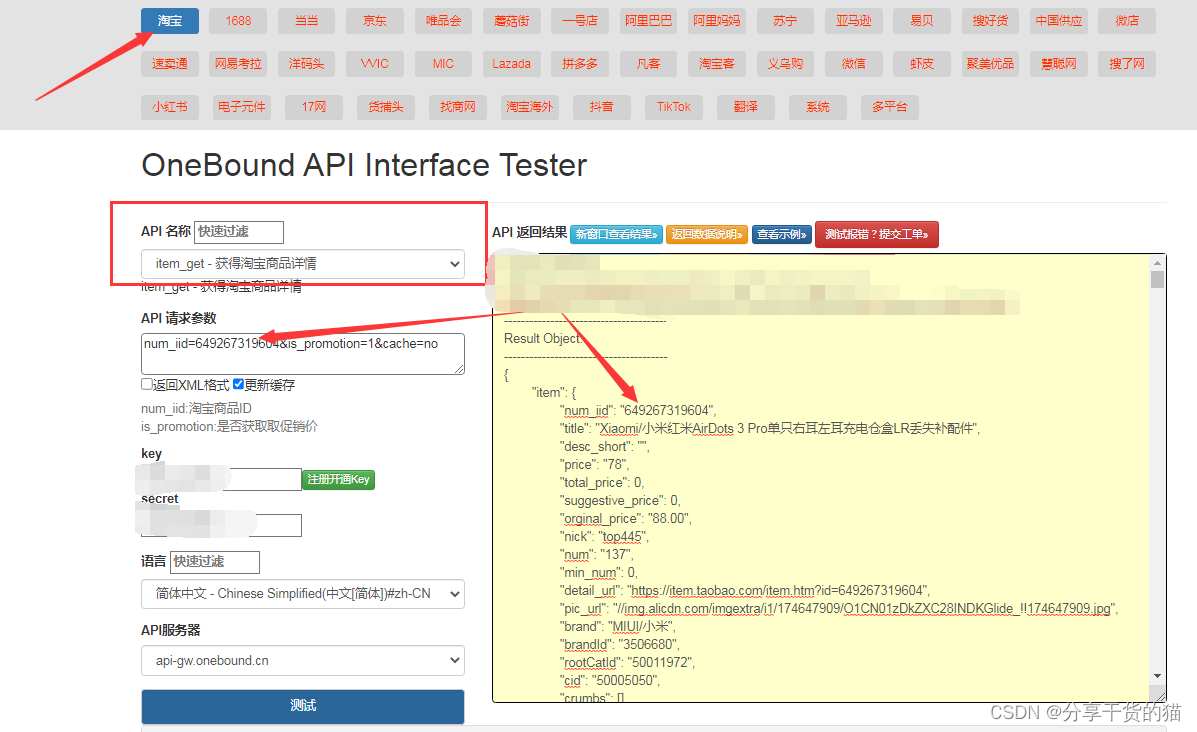Screen dimensions: 1197x732
Task: Select the 微店 tab
Action: click(1127, 21)
